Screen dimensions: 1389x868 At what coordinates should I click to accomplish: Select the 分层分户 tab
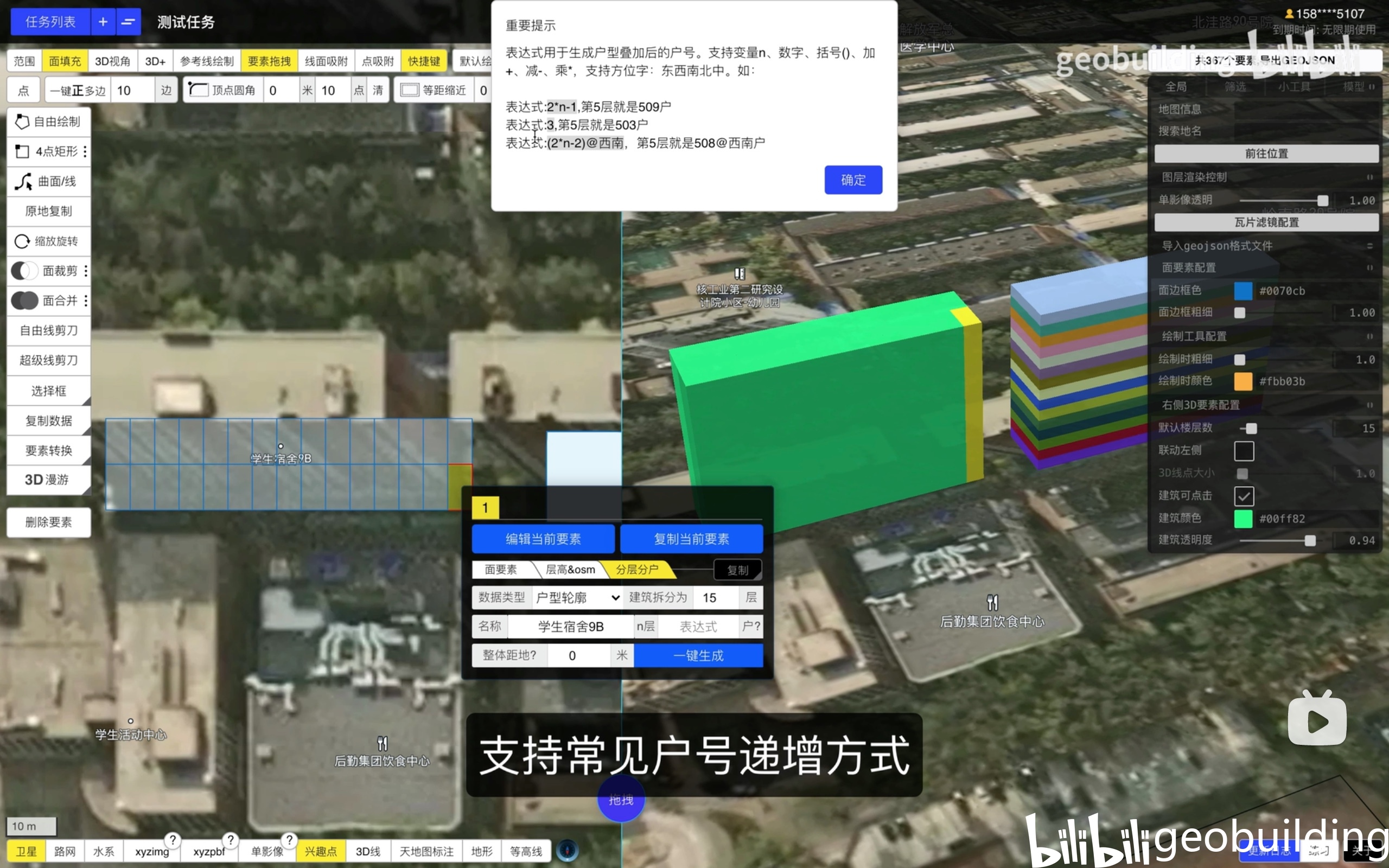pyautogui.click(x=636, y=570)
